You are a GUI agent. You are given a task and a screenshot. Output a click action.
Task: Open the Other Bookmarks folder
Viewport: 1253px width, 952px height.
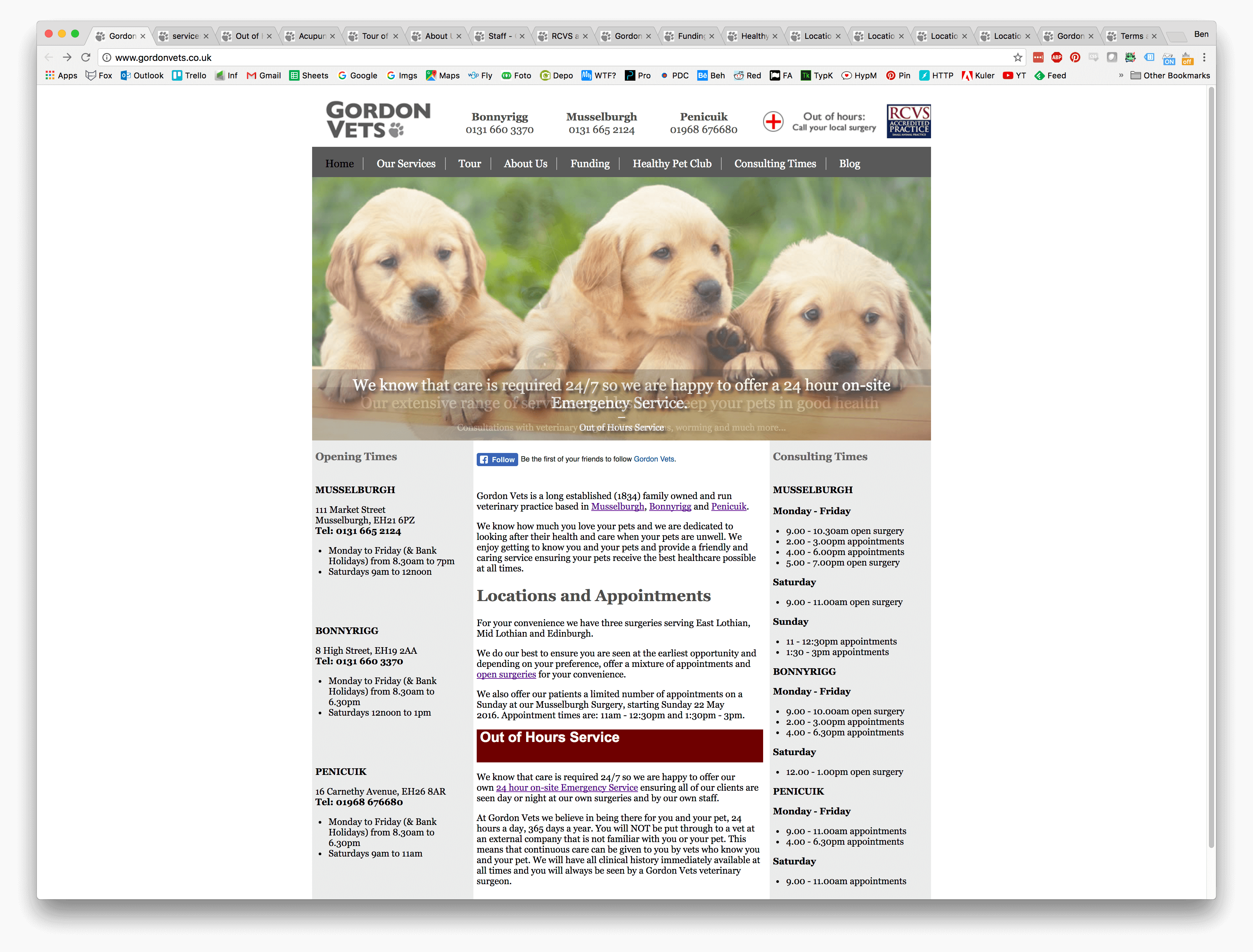point(1170,75)
